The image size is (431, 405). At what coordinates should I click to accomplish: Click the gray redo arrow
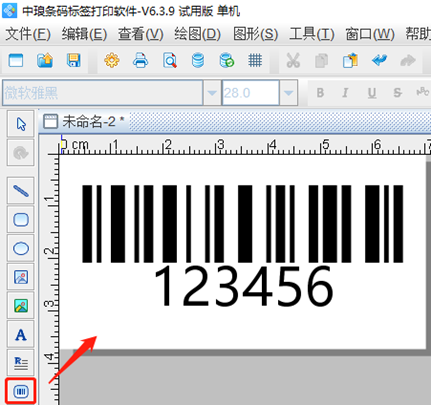[407, 61]
